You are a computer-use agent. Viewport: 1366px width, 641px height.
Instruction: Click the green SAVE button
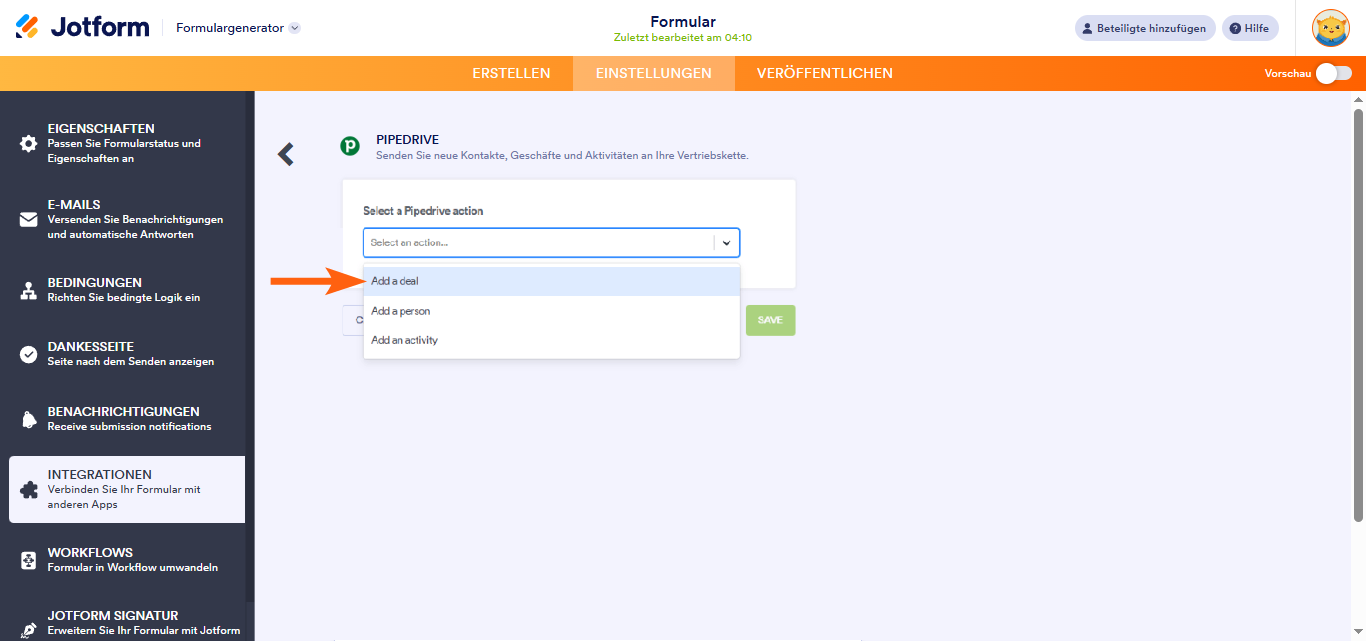770,320
